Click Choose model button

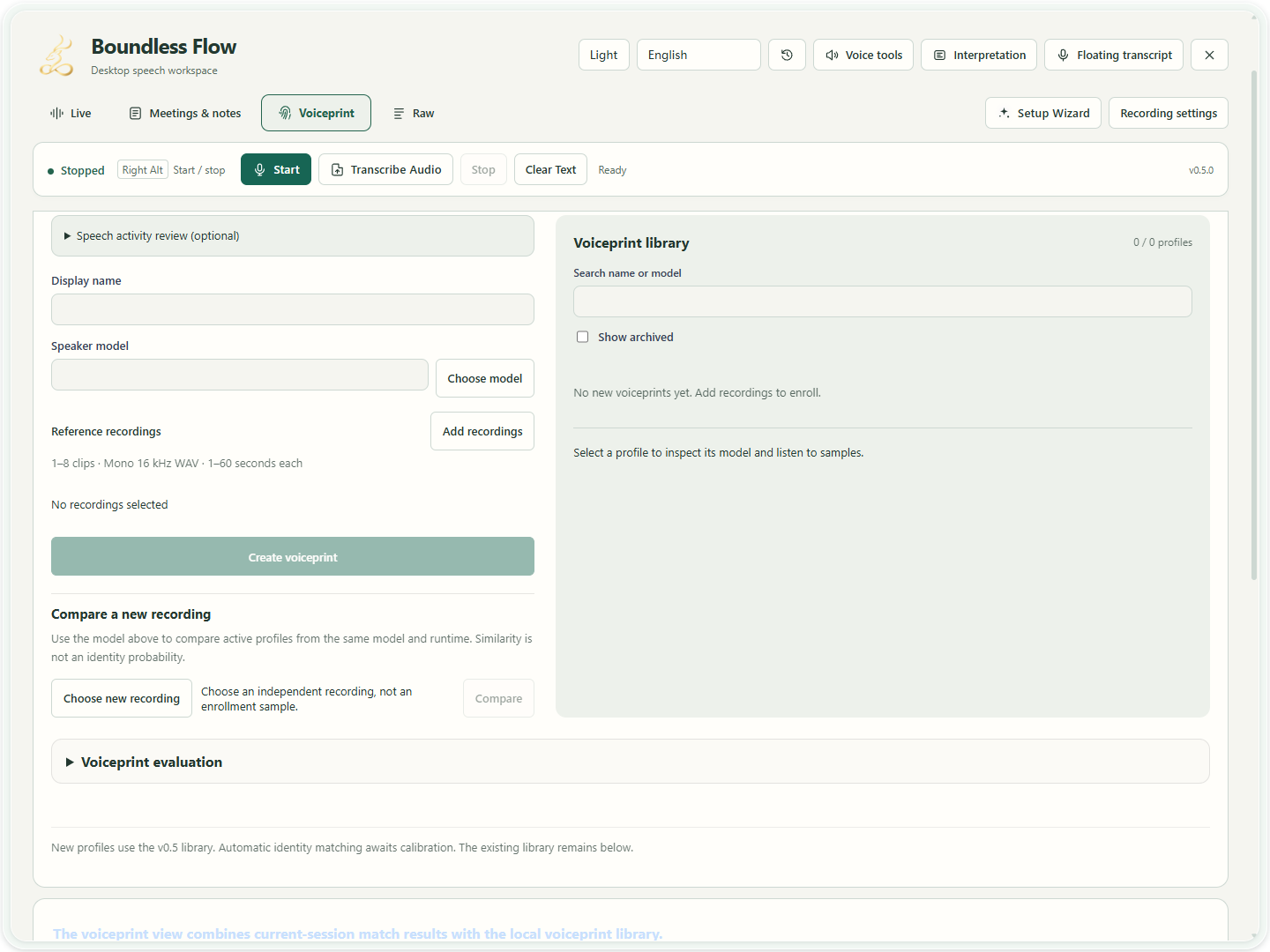point(485,378)
